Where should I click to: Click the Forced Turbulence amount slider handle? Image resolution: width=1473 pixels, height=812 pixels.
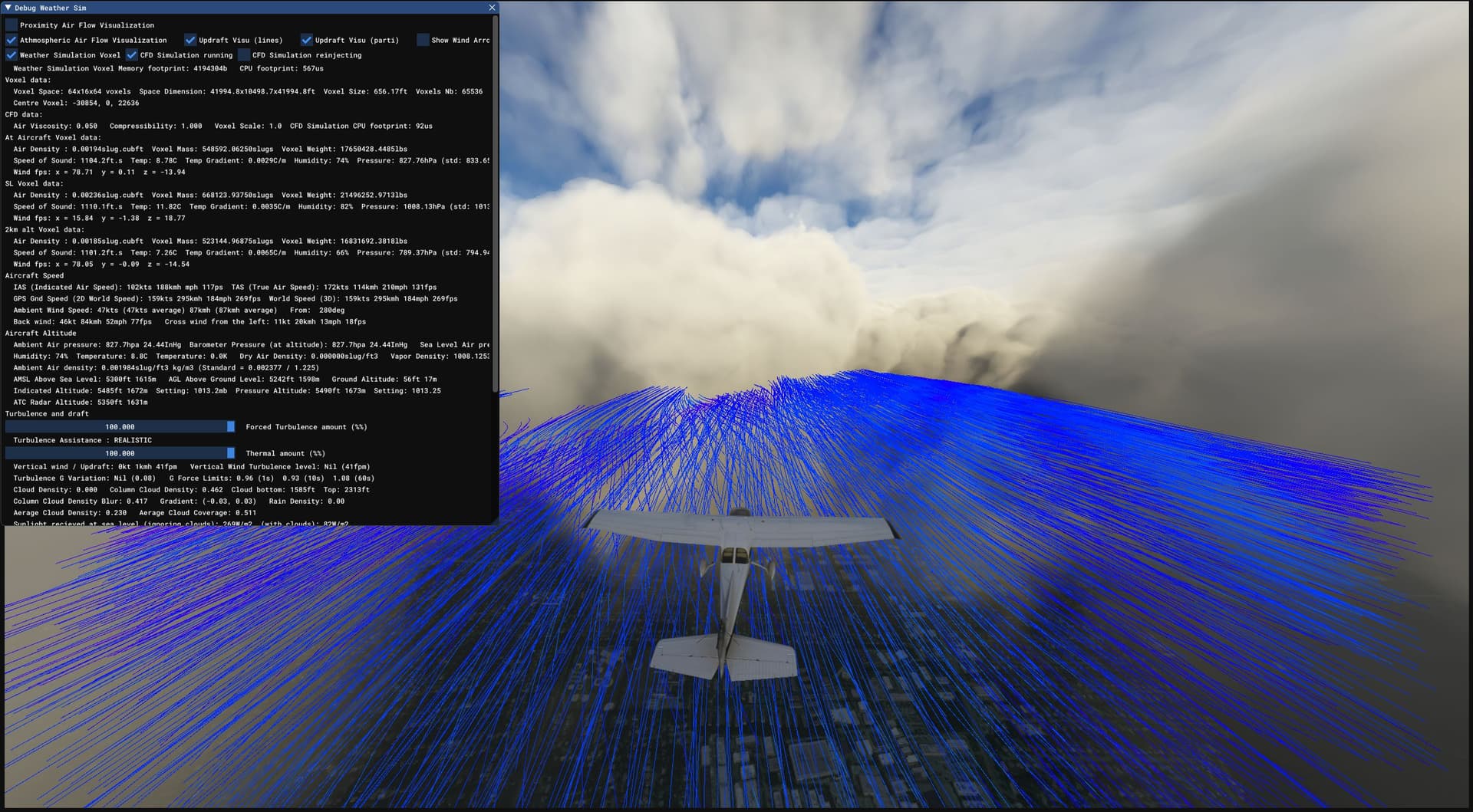point(230,426)
